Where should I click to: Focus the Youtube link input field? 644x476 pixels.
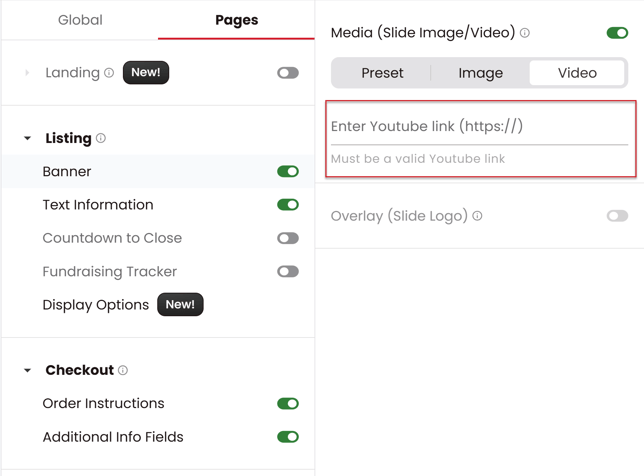pos(479,126)
